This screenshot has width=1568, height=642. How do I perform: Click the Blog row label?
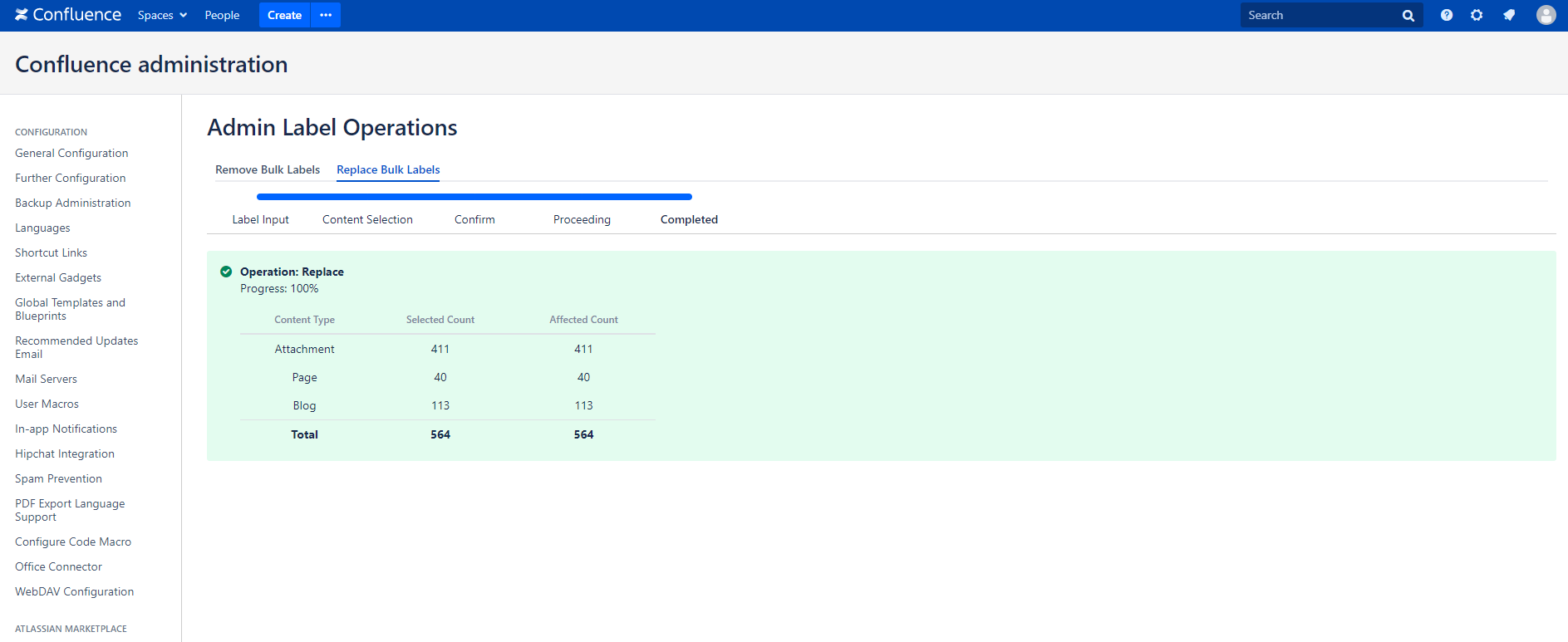(x=304, y=405)
